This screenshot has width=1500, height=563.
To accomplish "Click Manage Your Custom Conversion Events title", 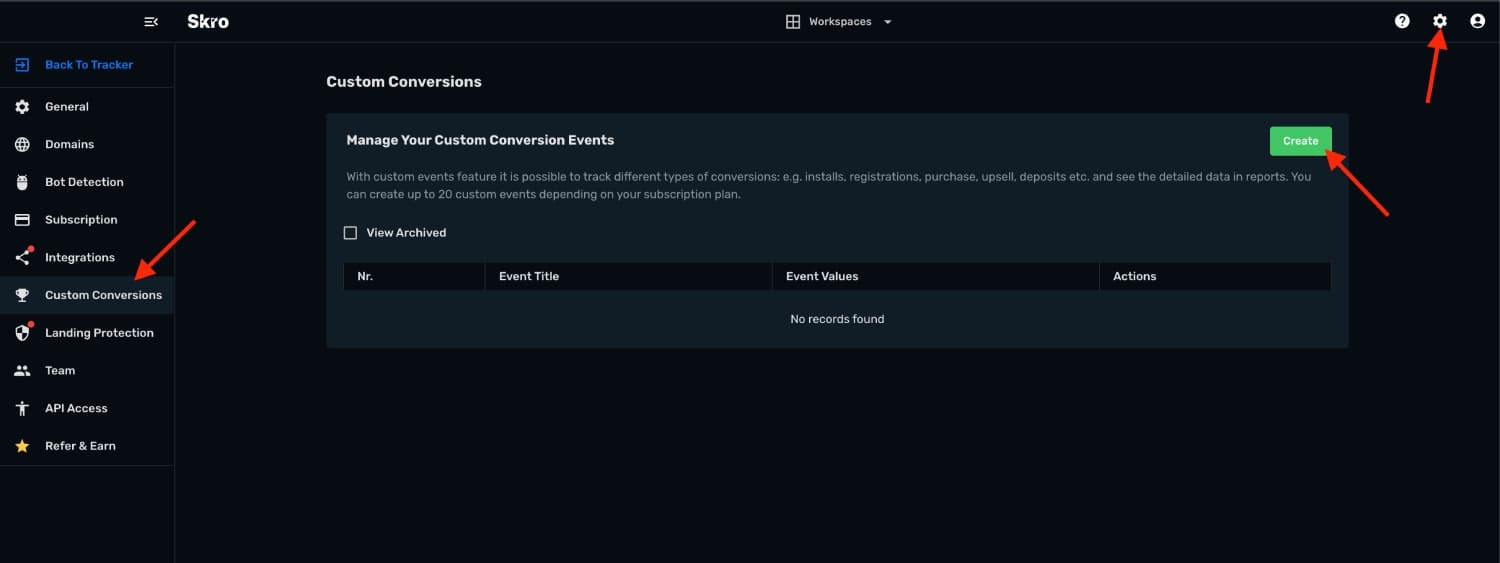I will (x=480, y=140).
